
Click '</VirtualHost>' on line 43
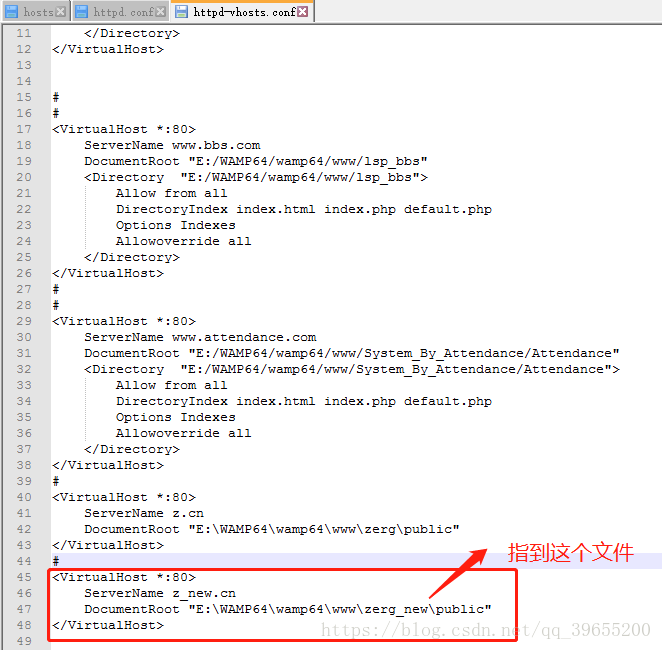click(108, 545)
